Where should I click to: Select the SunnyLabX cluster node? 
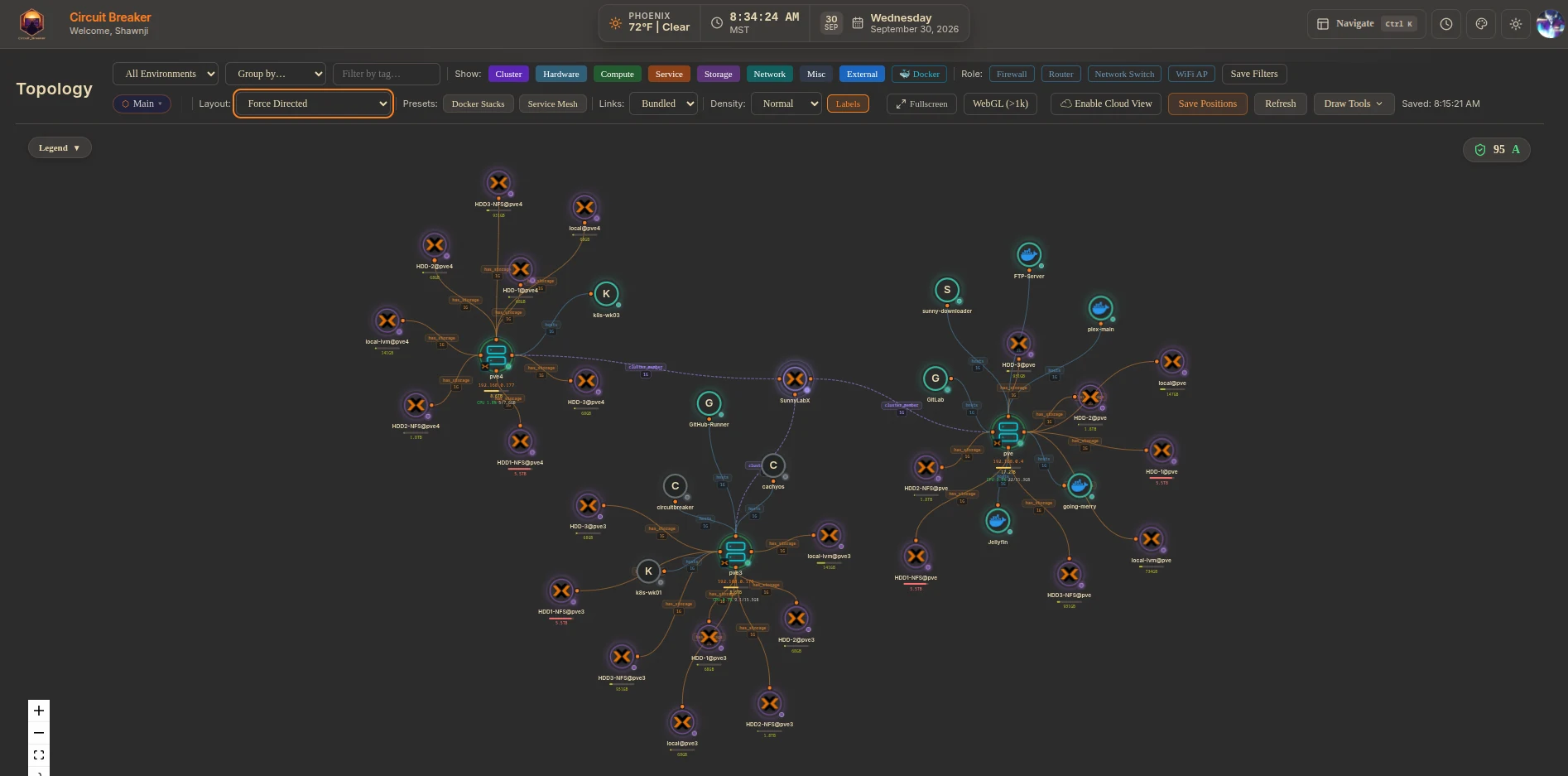point(795,379)
